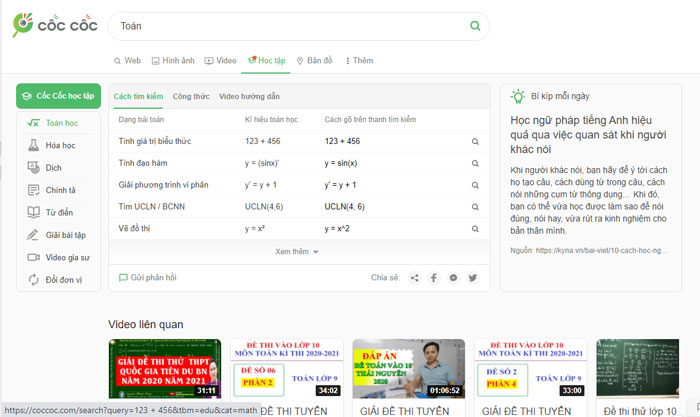700x417 pixels.
Task: Click search icon for Tính đạo hàm row
Action: pyautogui.click(x=475, y=163)
